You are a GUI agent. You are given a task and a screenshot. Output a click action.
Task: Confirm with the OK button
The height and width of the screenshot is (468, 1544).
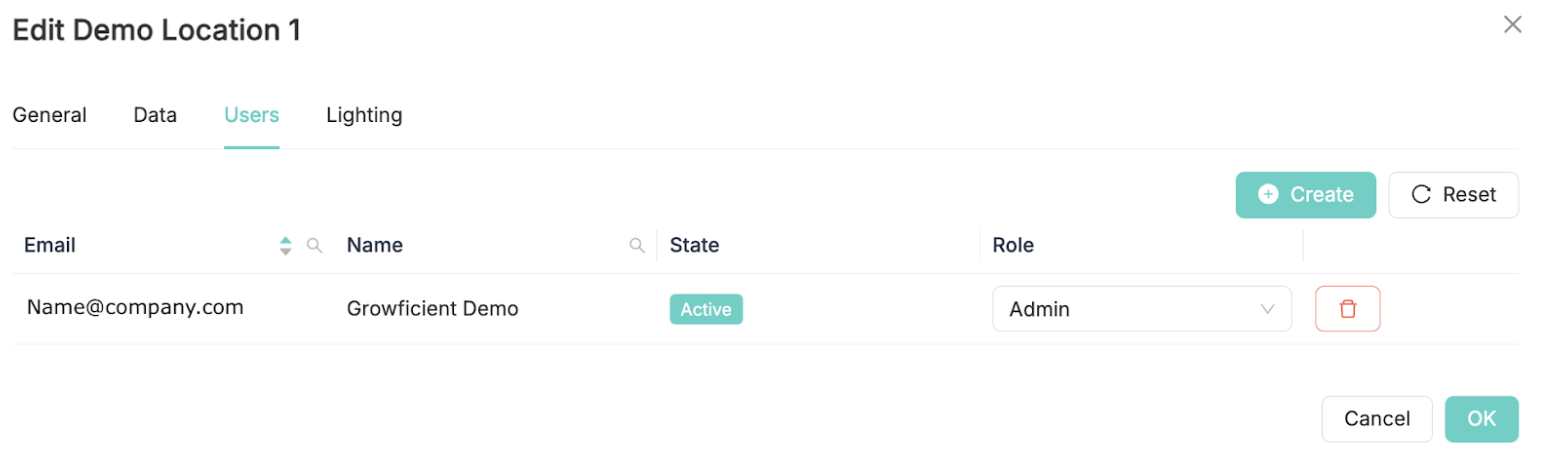click(x=1481, y=419)
